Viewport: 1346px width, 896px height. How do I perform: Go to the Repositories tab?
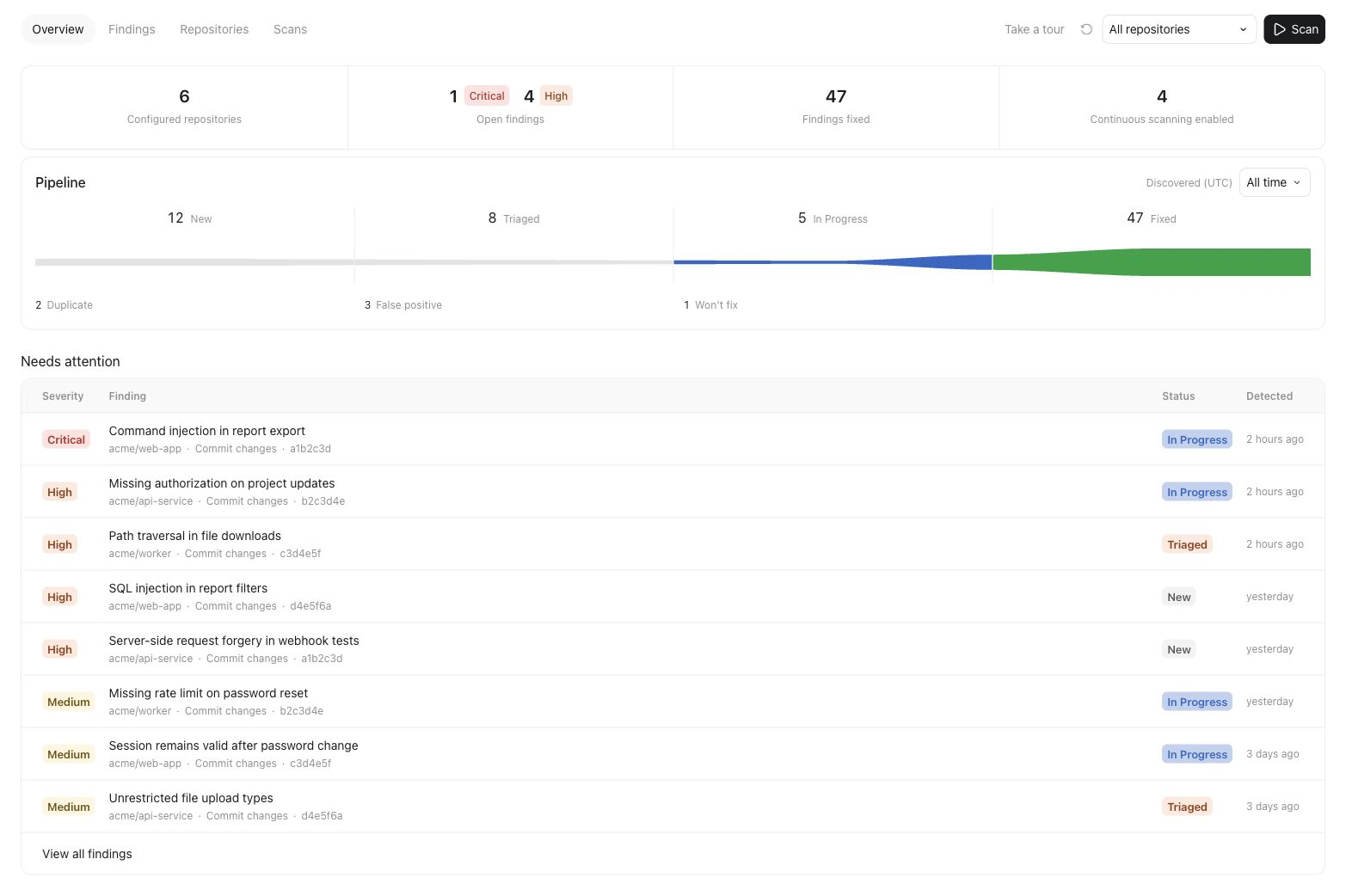coord(214,29)
